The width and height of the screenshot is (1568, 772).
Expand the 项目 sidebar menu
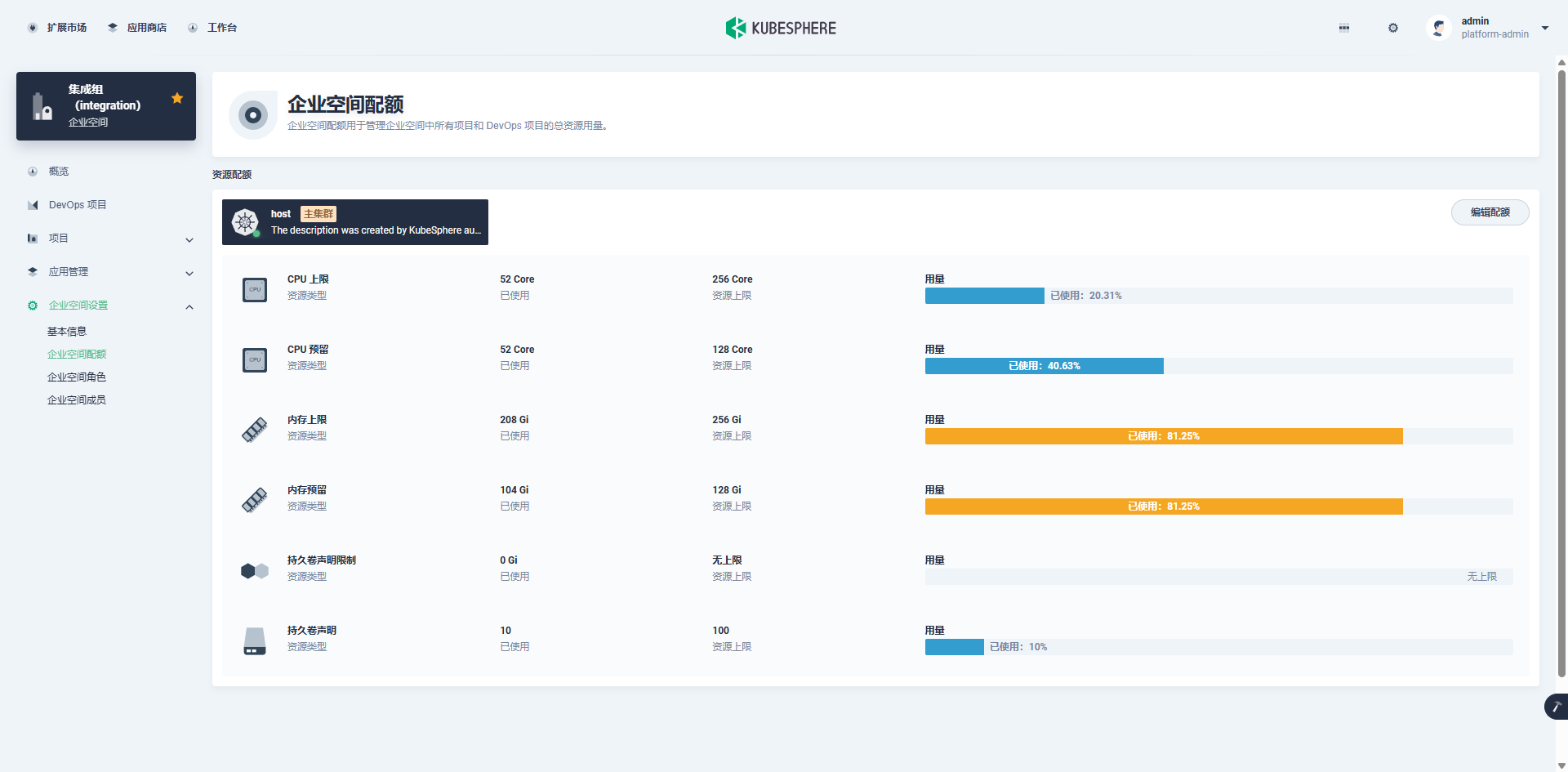click(189, 239)
